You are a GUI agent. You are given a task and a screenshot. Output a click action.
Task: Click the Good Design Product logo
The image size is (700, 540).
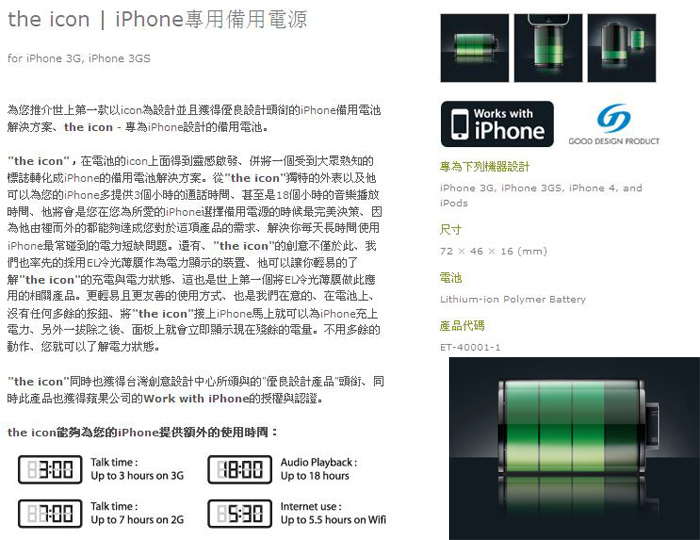coord(614,125)
